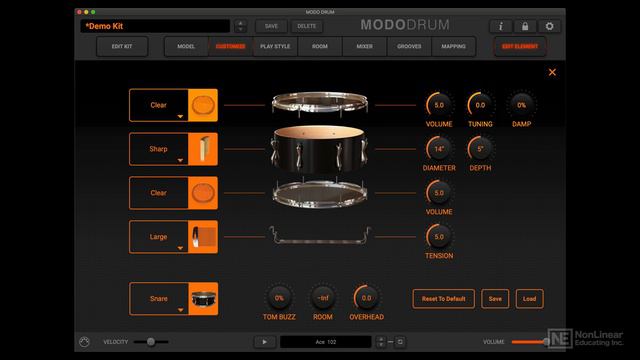
Task: Click the bottom resonant head hoop image
Action: pos(320,193)
